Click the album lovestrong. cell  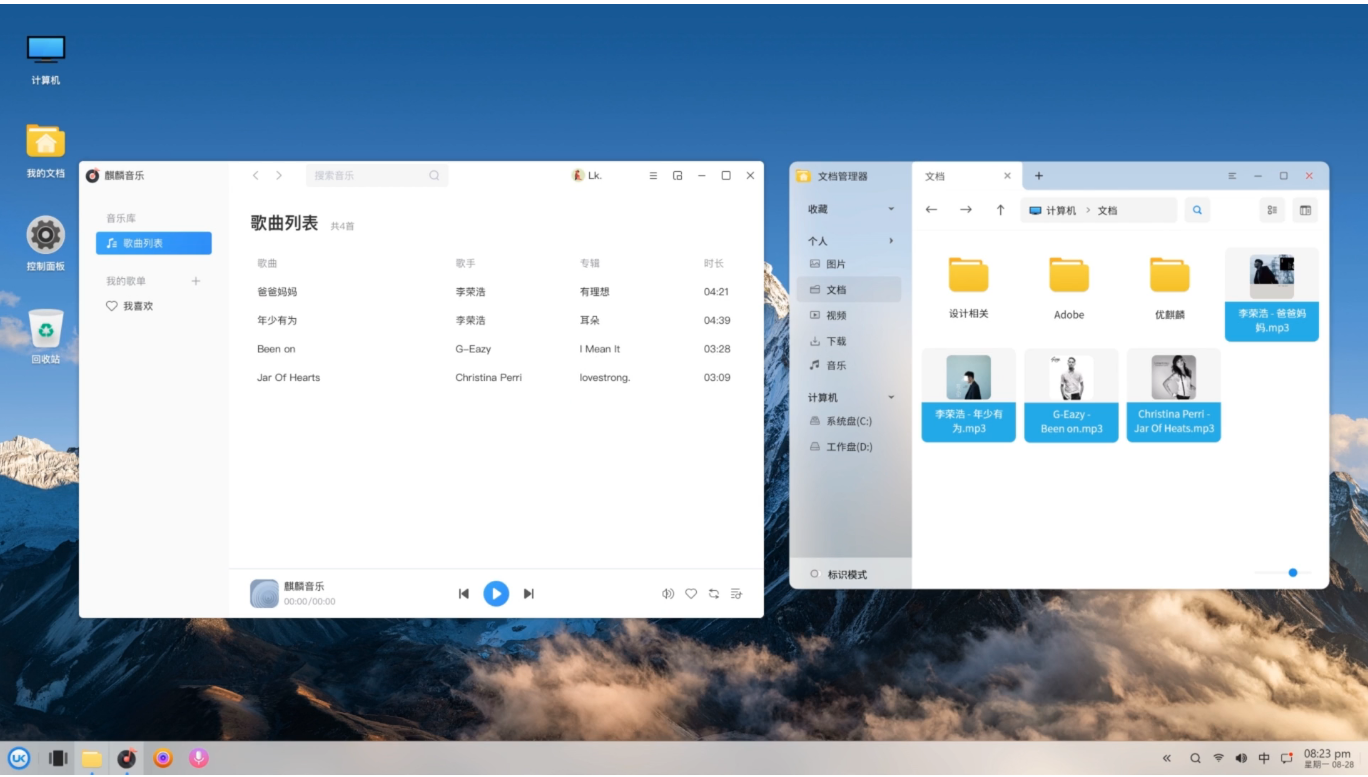click(x=605, y=378)
